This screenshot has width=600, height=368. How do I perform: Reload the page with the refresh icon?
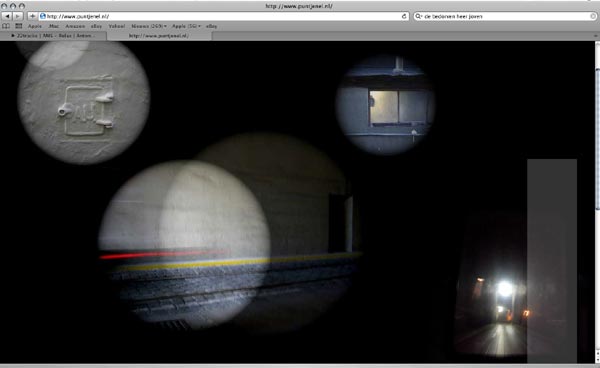coord(404,16)
